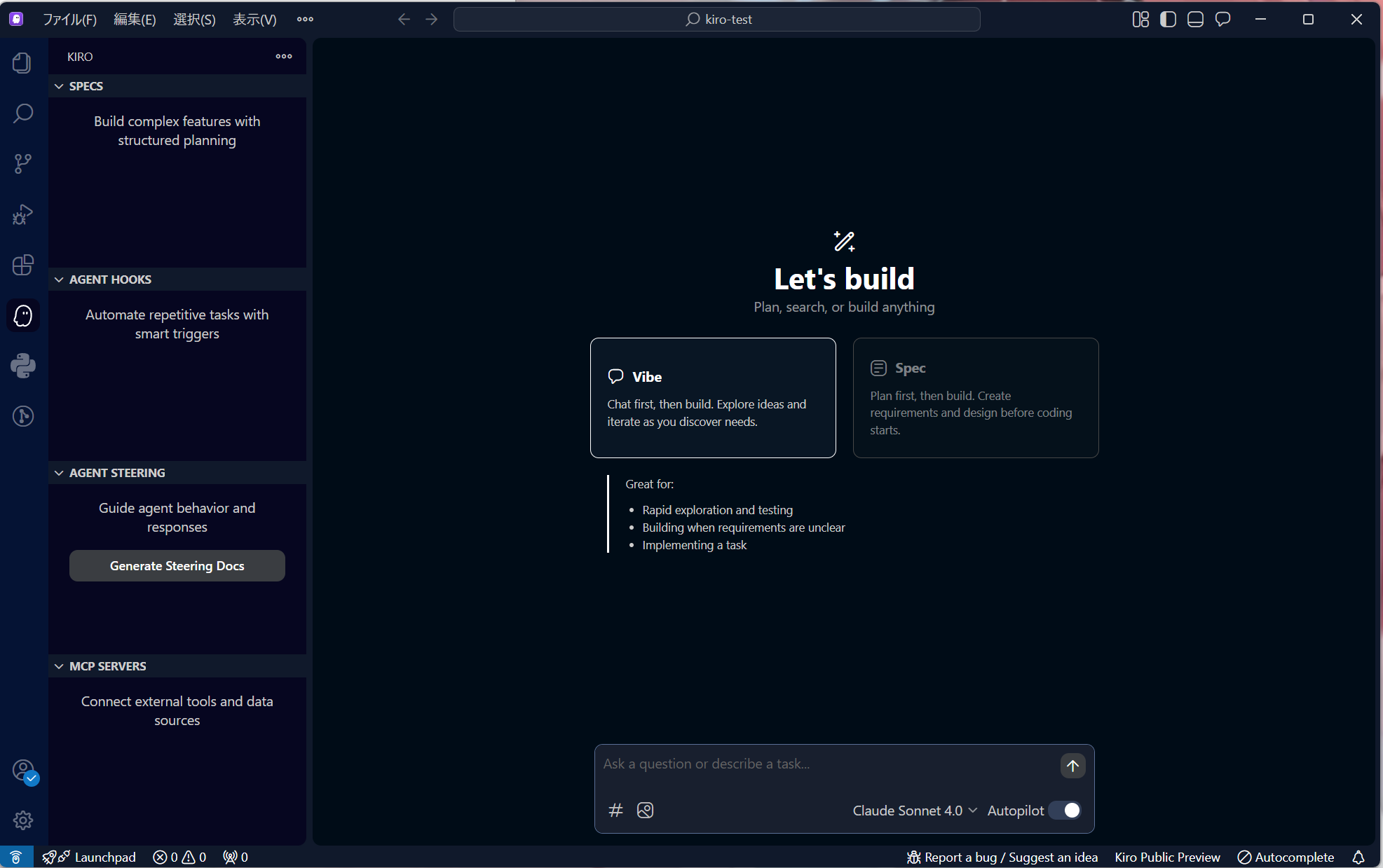Toggle primary side bar layout icon
The width and height of the screenshot is (1383, 868).
pos(1168,20)
